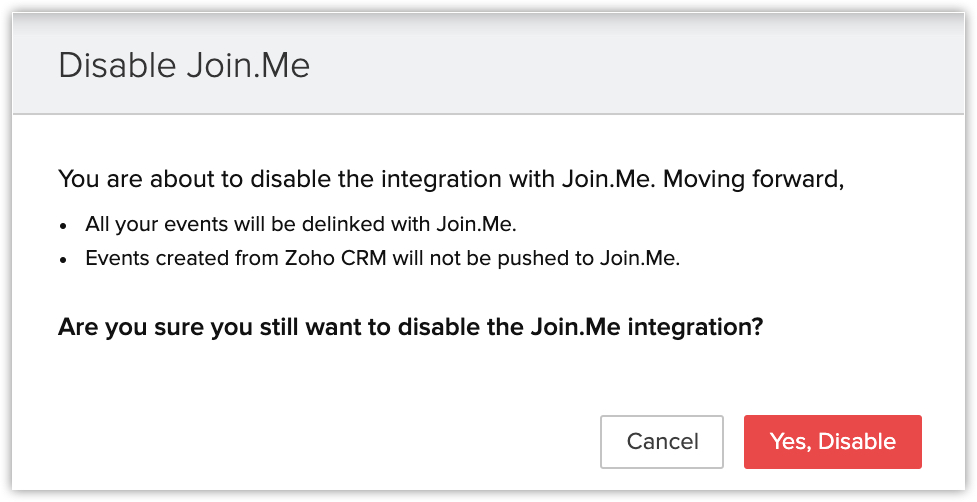The height and width of the screenshot is (502, 977).
Task: Confirm with the "Yes, Disable" button
Action: 832,442
